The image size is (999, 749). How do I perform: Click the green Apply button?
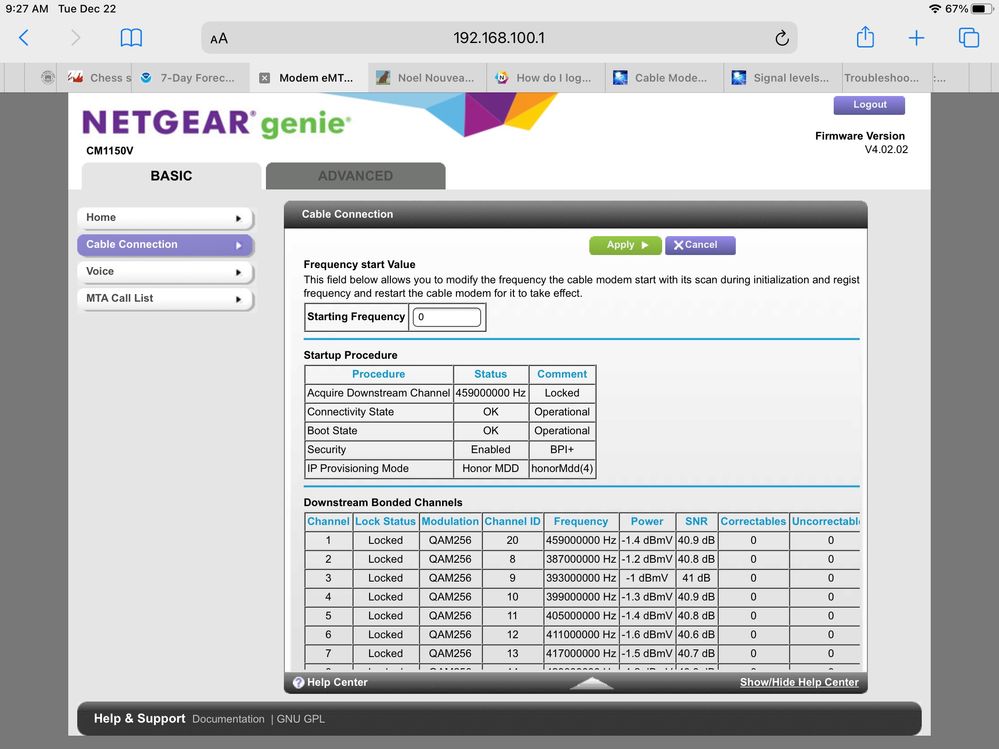tap(625, 245)
